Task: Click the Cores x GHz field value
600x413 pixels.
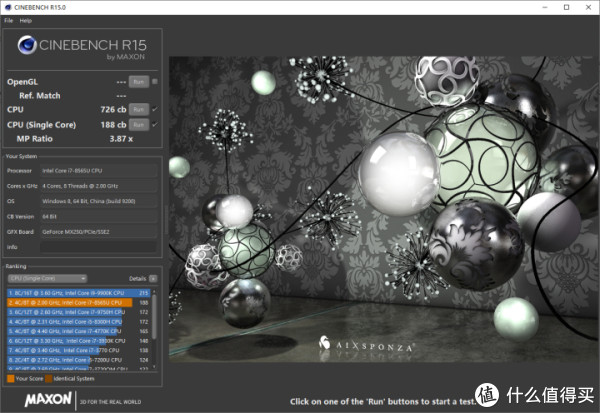Action: [99, 186]
